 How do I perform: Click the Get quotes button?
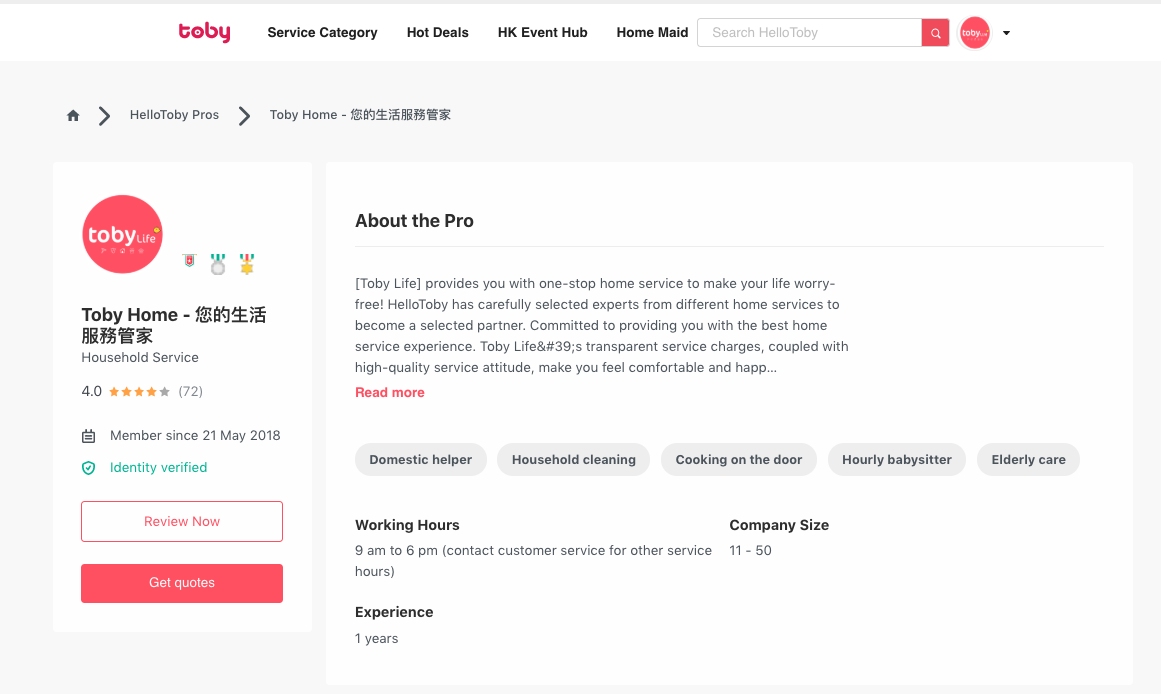[x=182, y=583]
